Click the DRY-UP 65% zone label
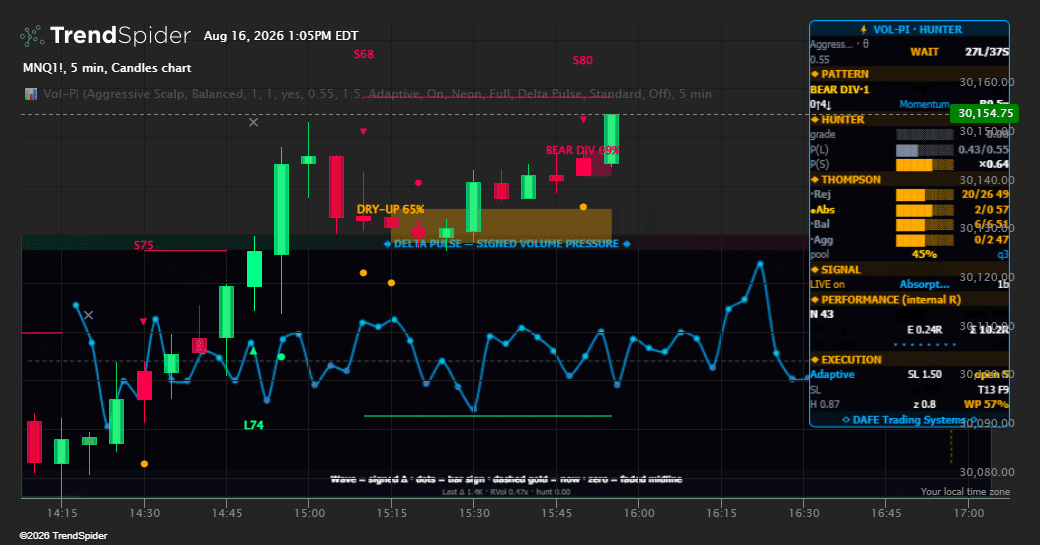This screenshot has height=545, width=1040. pyautogui.click(x=390, y=210)
